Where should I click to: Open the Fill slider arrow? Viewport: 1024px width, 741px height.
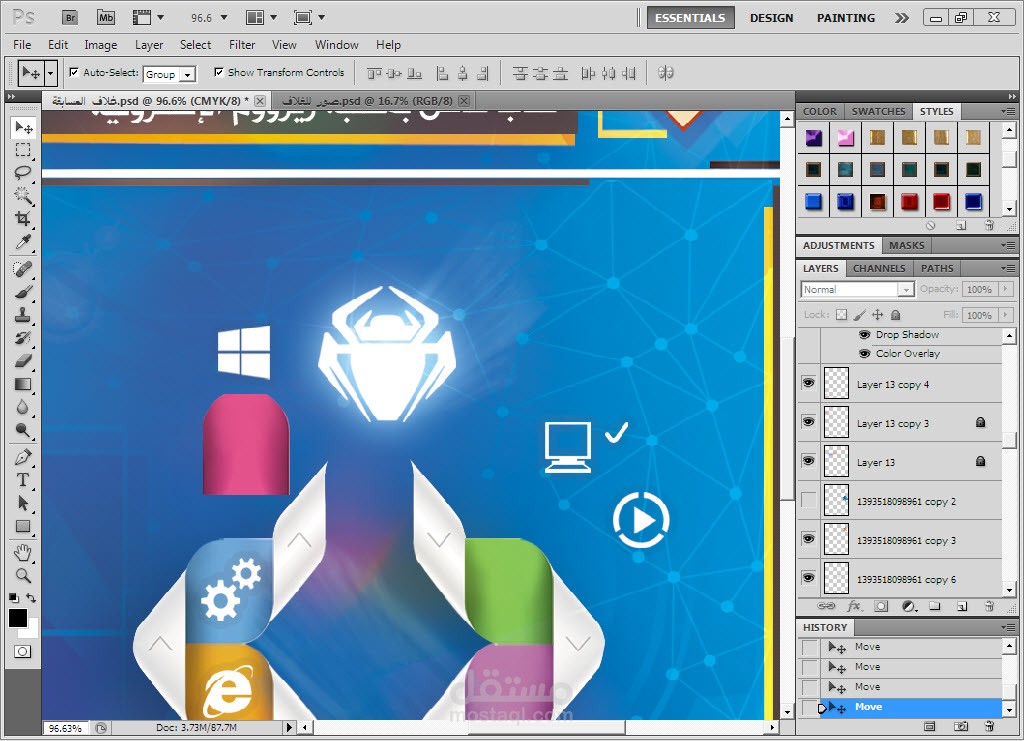[1006, 315]
